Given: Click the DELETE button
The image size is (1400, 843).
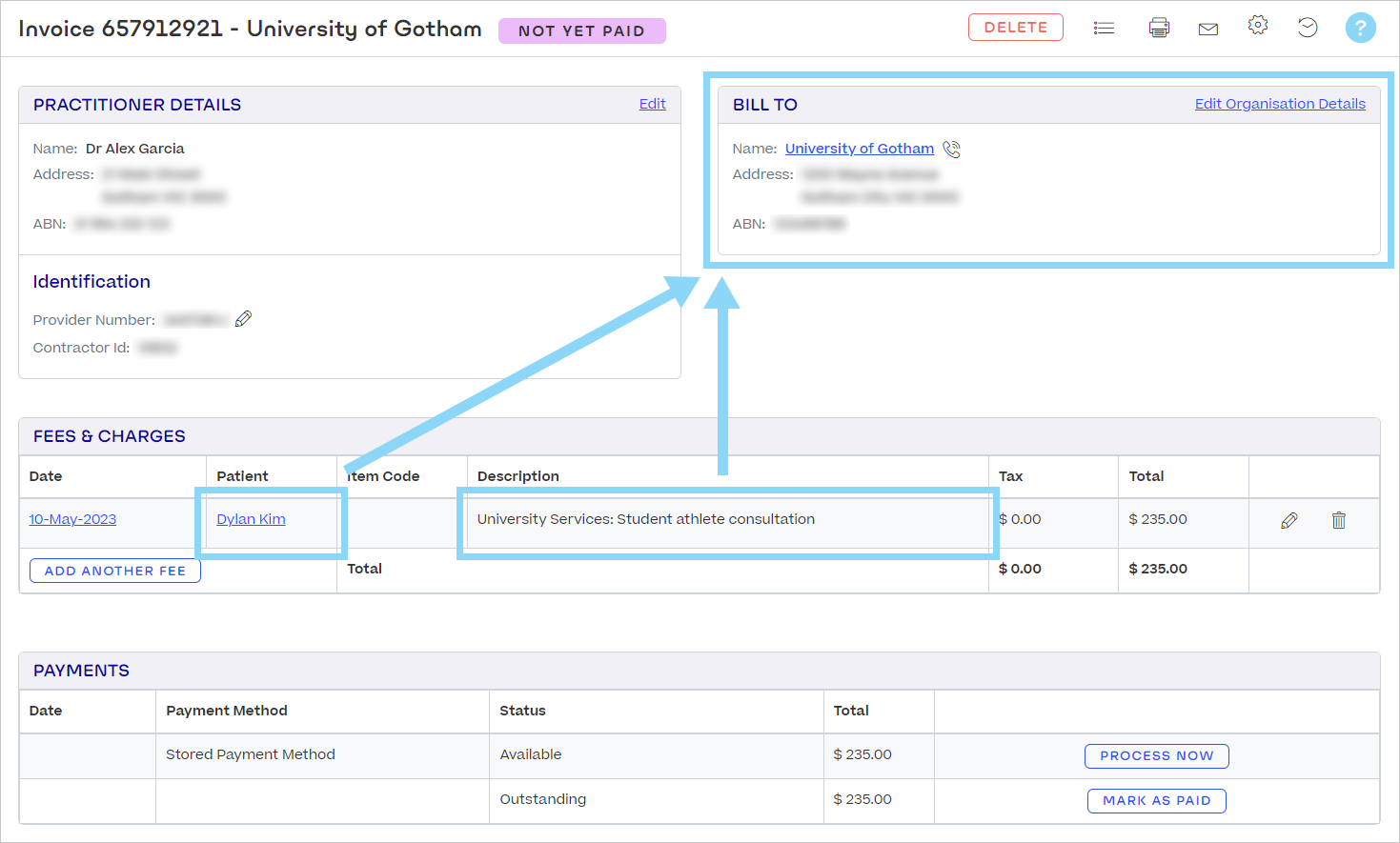Looking at the screenshot, I should [x=1015, y=28].
